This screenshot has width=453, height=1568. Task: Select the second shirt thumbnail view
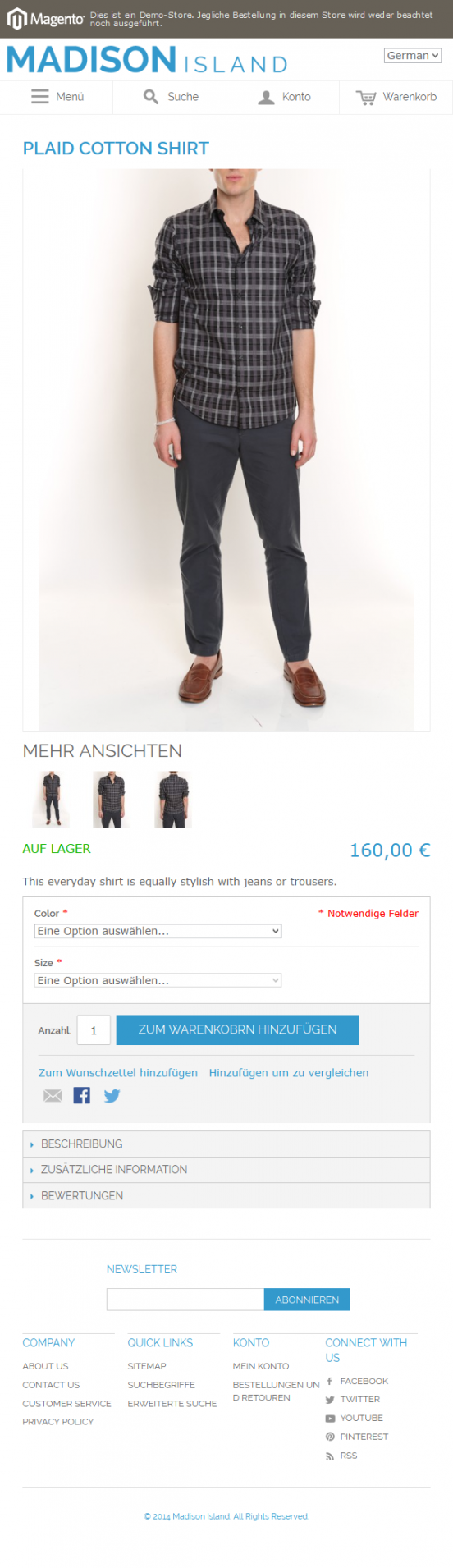point(112,799)
